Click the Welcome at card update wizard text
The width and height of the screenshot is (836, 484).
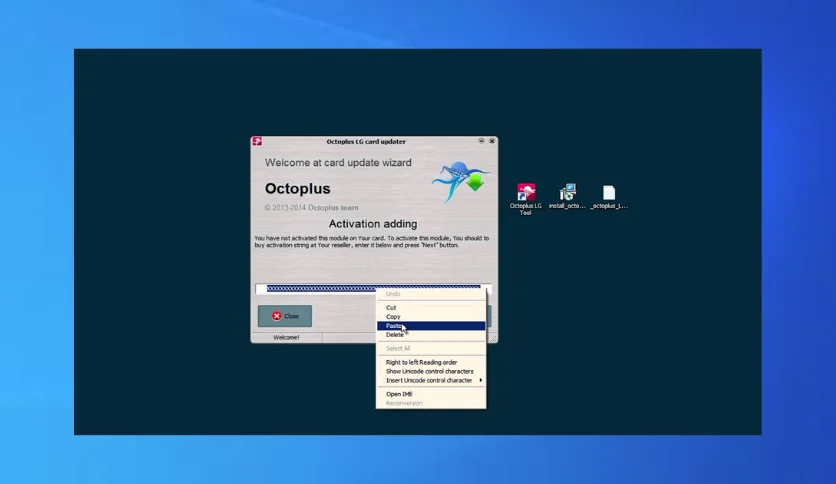point(338,163)
